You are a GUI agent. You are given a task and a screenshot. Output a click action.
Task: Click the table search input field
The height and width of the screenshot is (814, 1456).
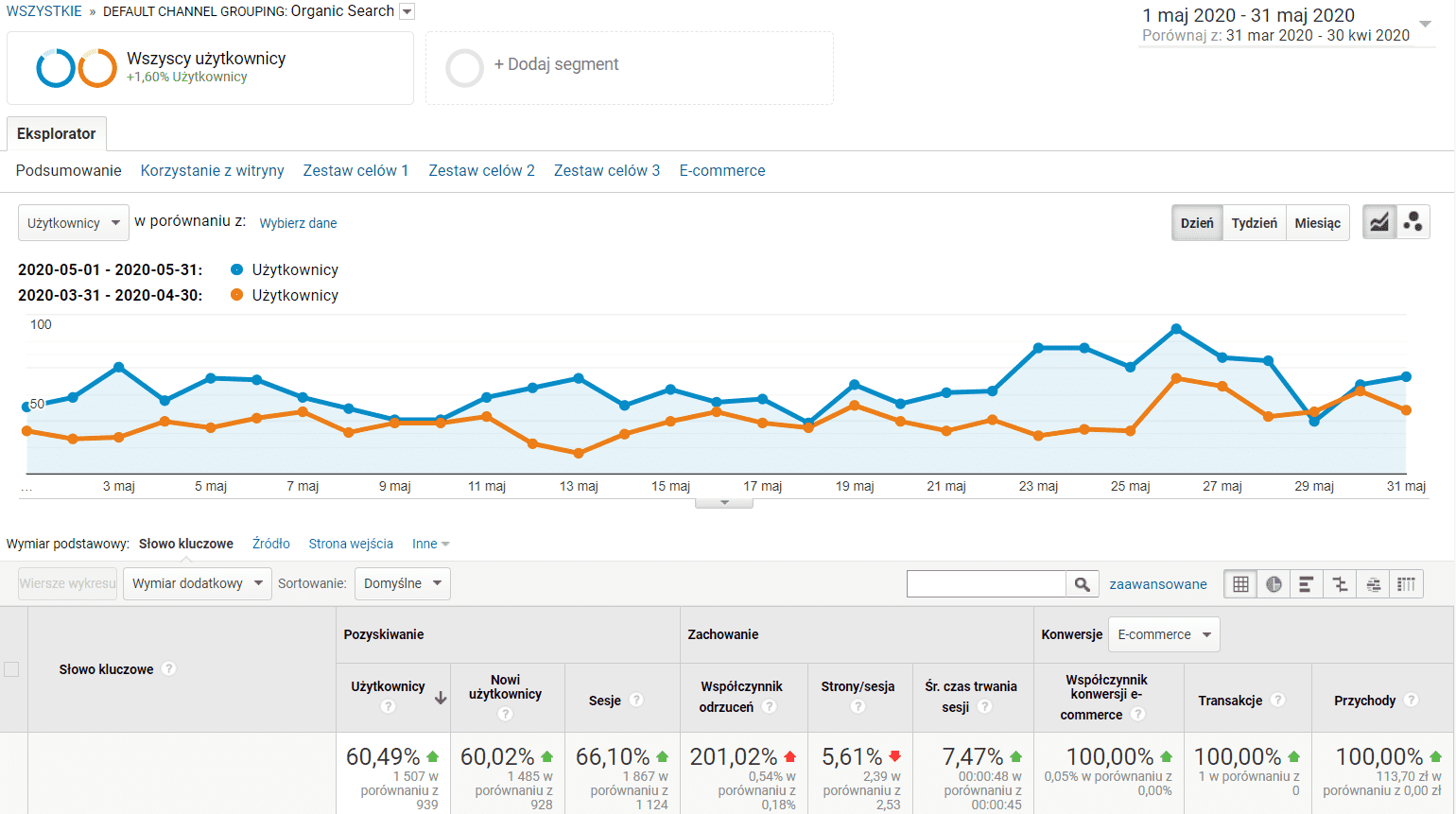(x=986, y=584)
